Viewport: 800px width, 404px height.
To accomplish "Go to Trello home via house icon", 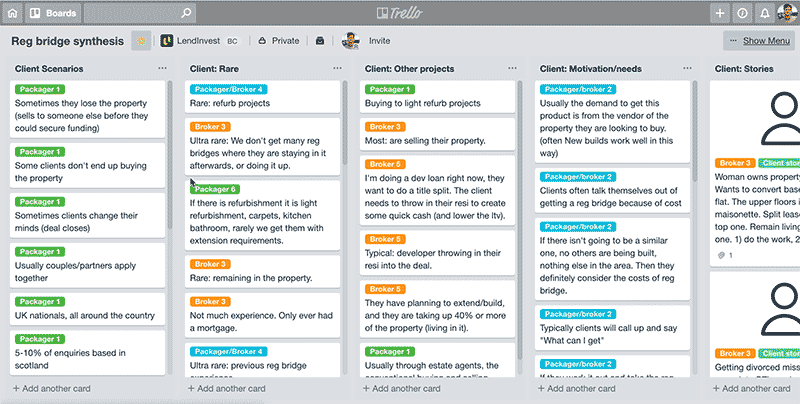I will 15,13.
